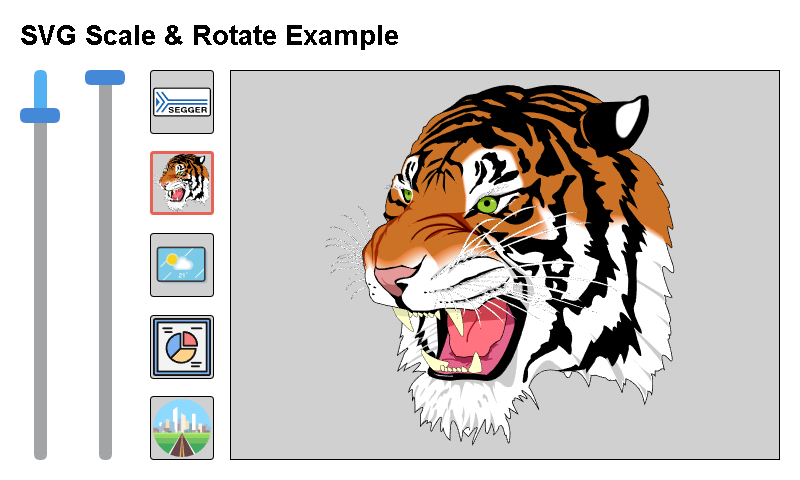Click the 'SVG Scale & Rotate Example' heading
The height and width of the screenshot is (480, 800).
209,36
